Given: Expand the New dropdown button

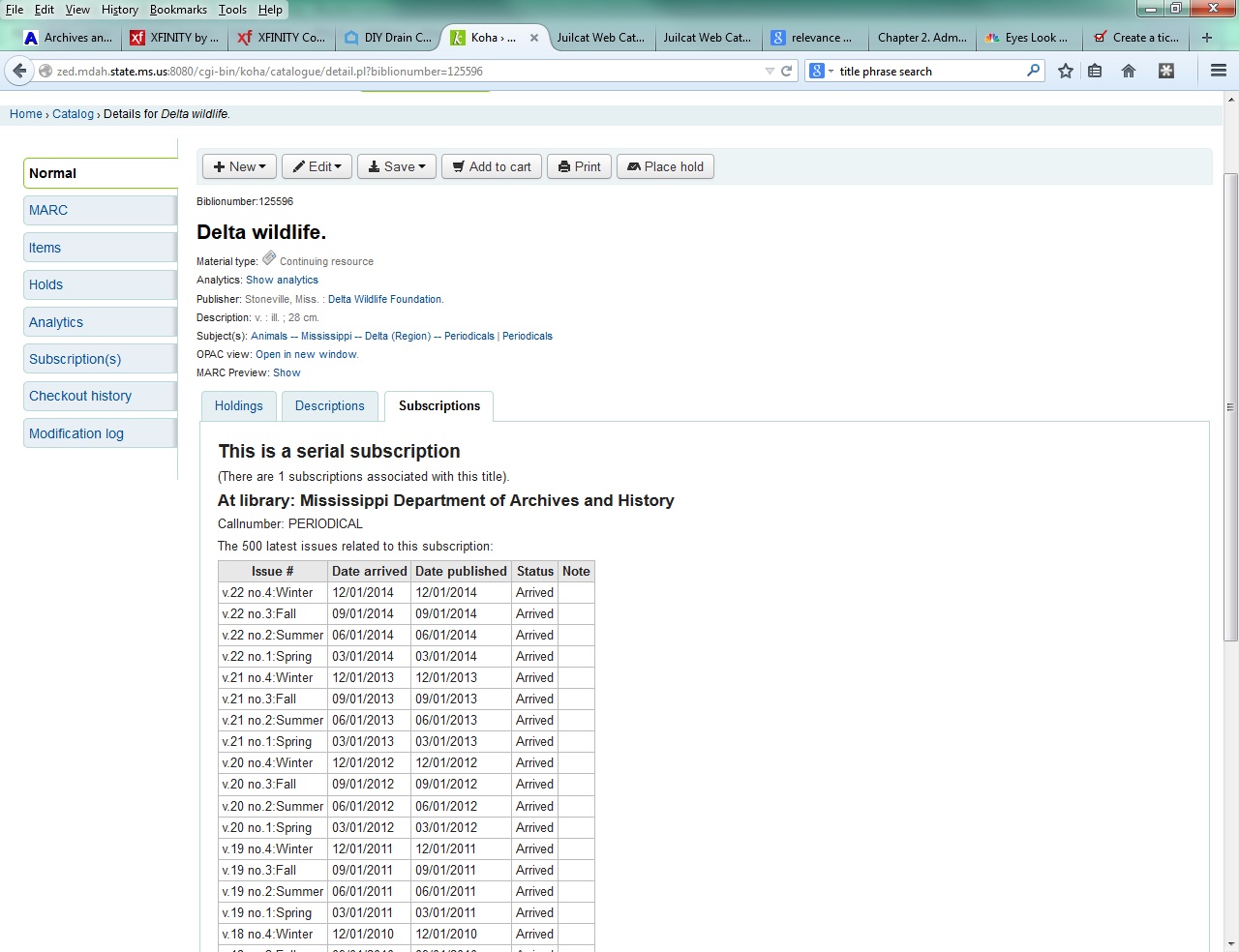Looking at the screenshot, I should tap(239, 166).
